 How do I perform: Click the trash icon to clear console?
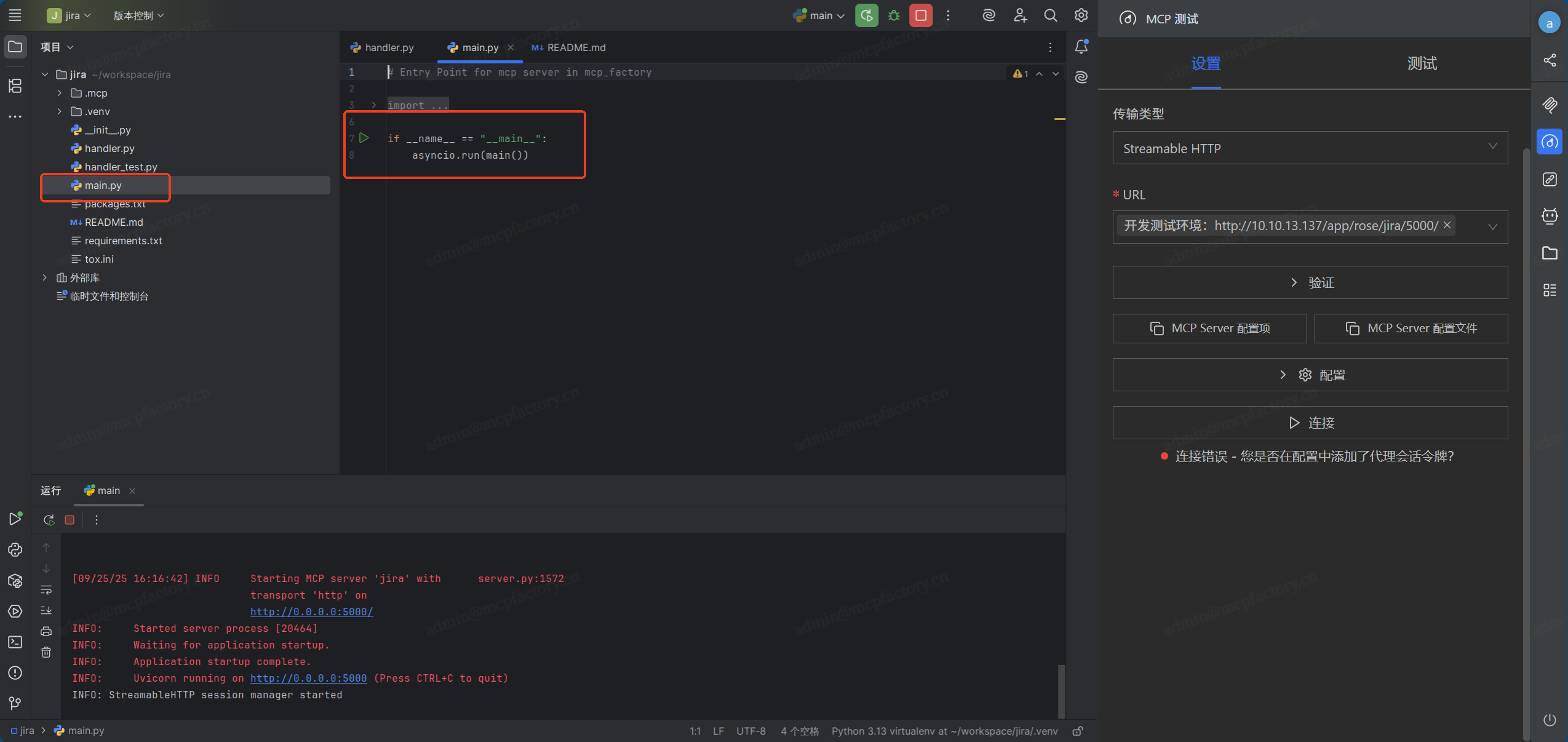pos(46,652)
